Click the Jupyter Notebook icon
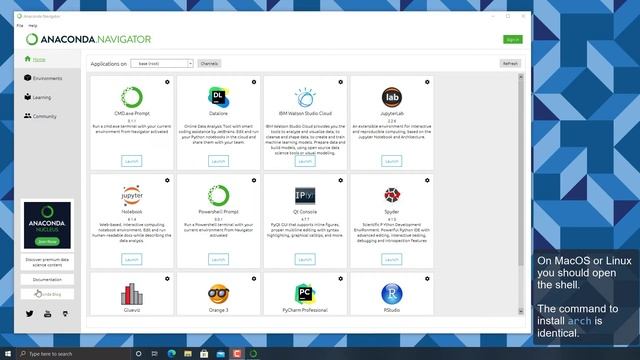The image size is (640, 360). click(132, 196)
